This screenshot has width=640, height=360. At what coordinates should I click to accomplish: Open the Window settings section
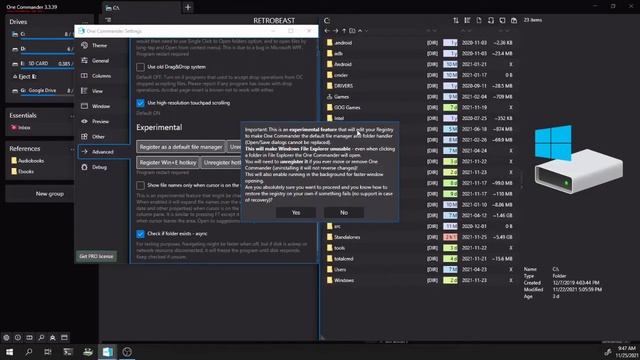[101, 106]
